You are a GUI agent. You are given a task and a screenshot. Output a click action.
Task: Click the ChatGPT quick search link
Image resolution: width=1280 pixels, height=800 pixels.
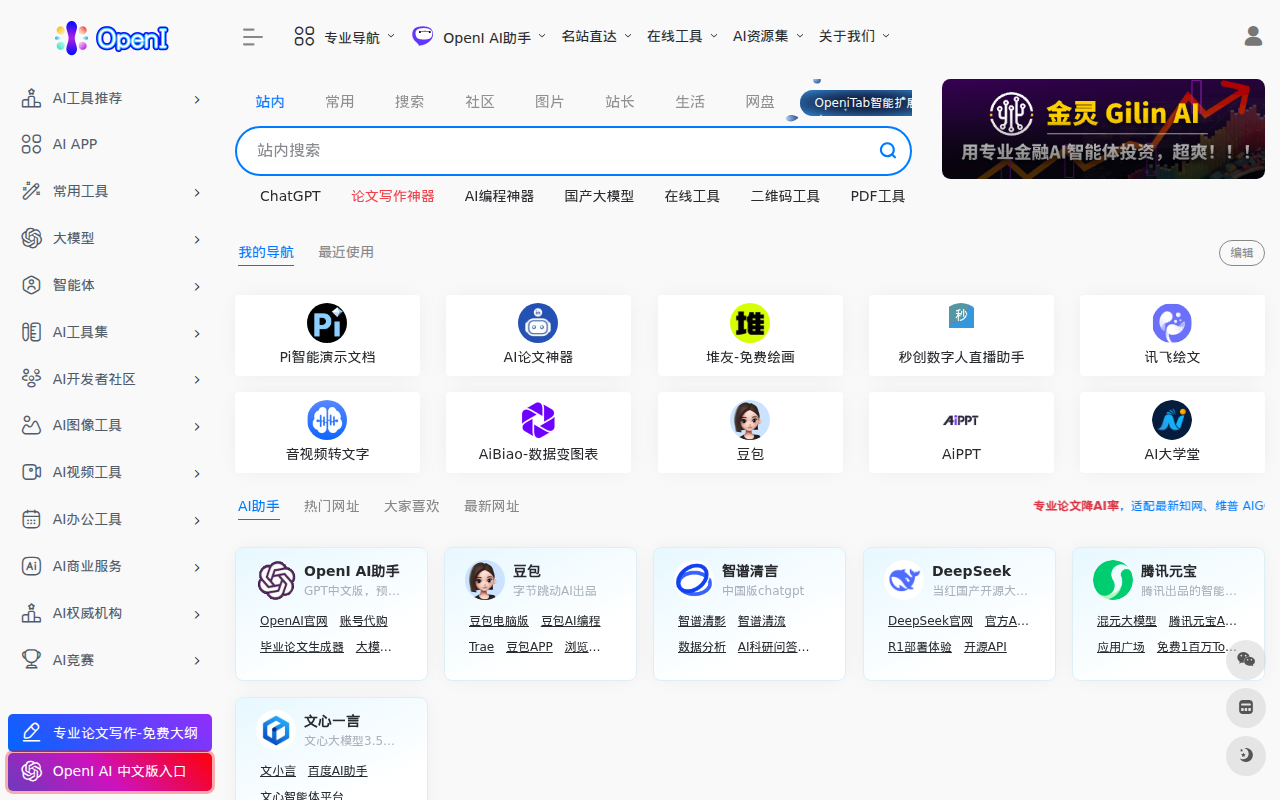290,196
